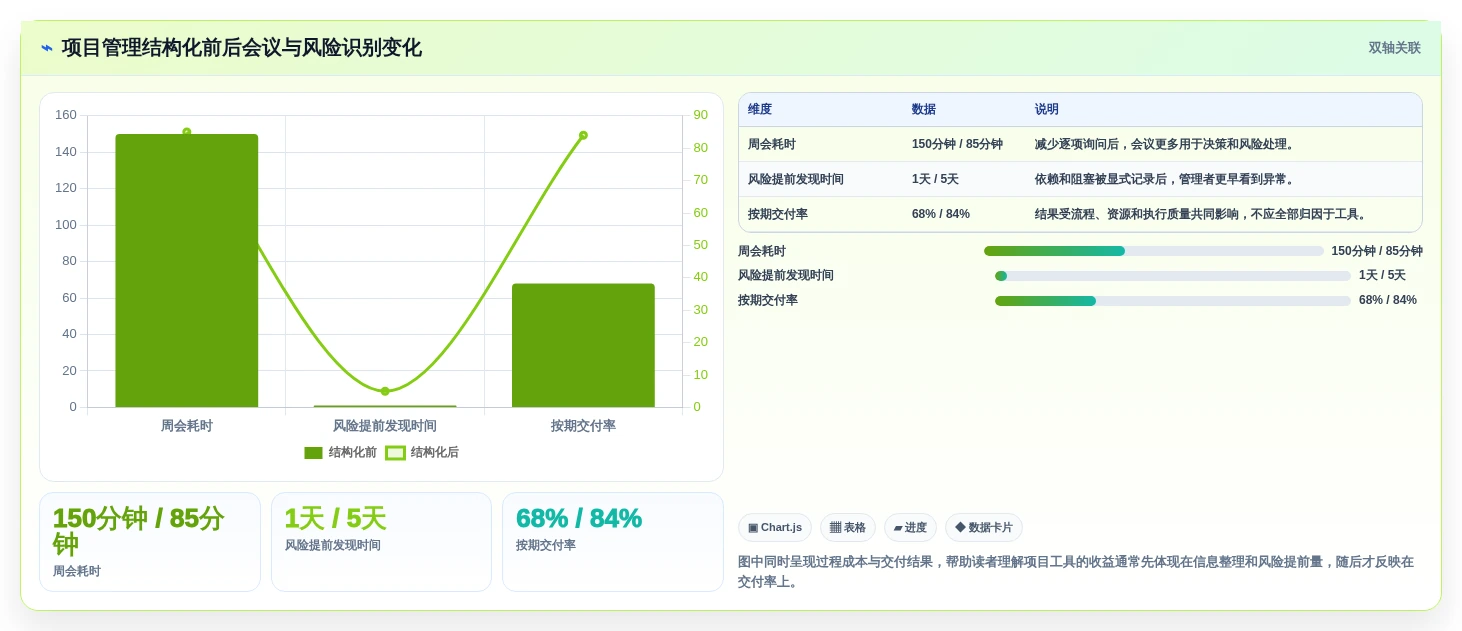
Task: Open the 1天 / 5天 data card
Action: [x=381, y=542]
